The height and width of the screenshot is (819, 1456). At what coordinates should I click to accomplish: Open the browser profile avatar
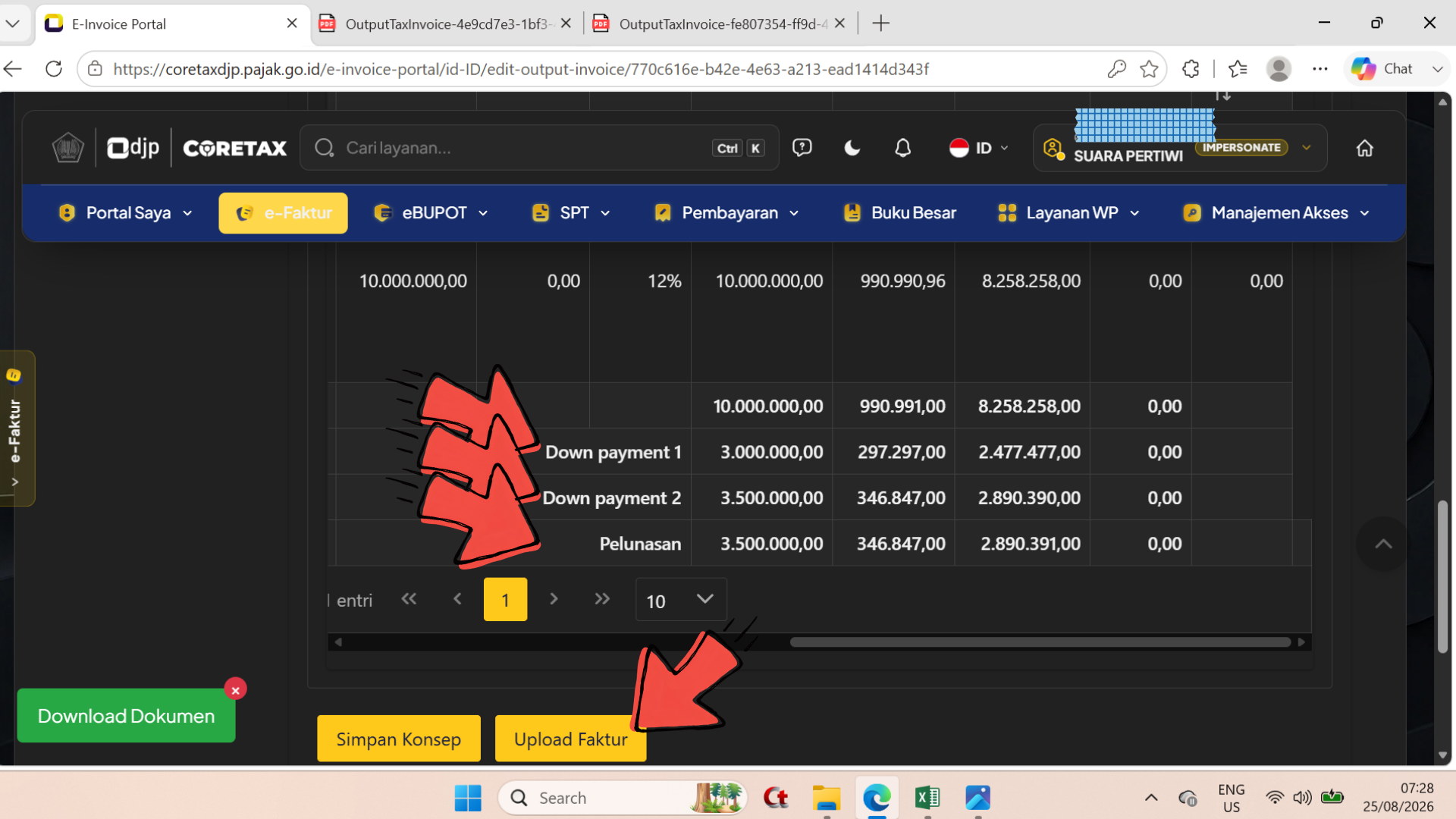(1279, 69)
